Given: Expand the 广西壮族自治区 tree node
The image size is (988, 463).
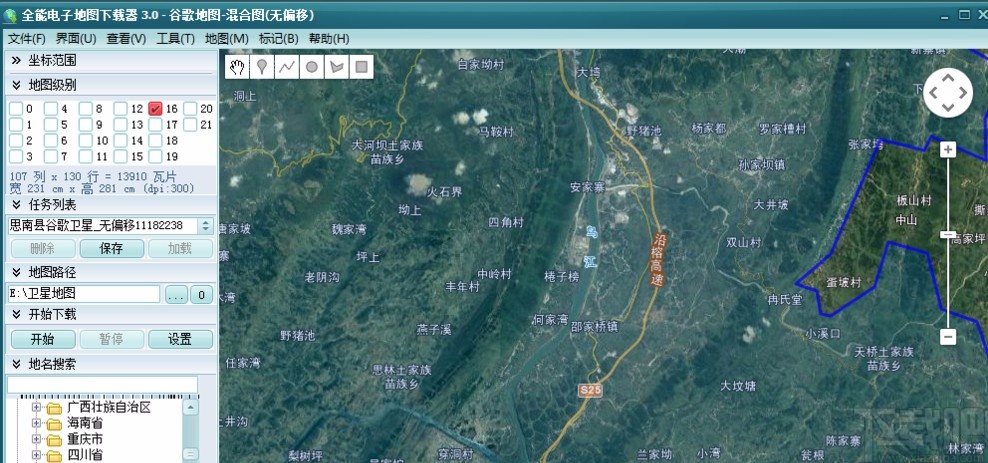Looking at the screenshot, I should (36, 408).
